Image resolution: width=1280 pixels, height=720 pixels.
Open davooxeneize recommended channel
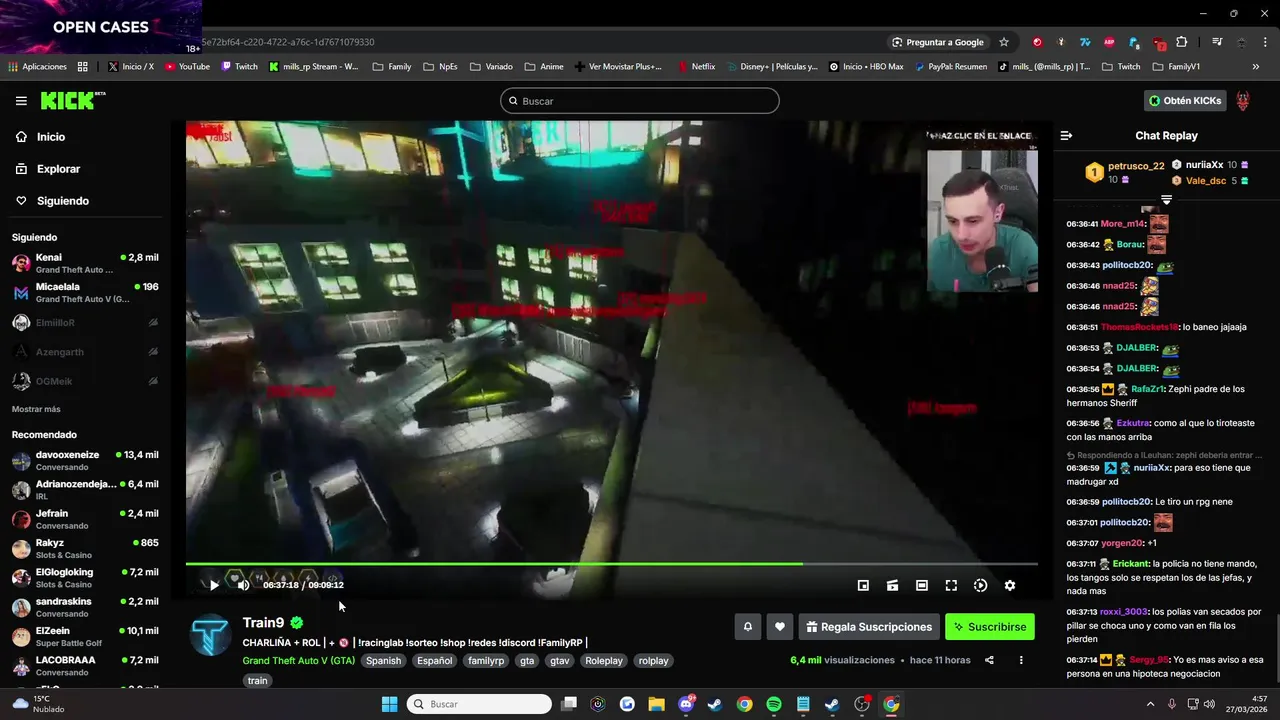(x=85, y=460)
